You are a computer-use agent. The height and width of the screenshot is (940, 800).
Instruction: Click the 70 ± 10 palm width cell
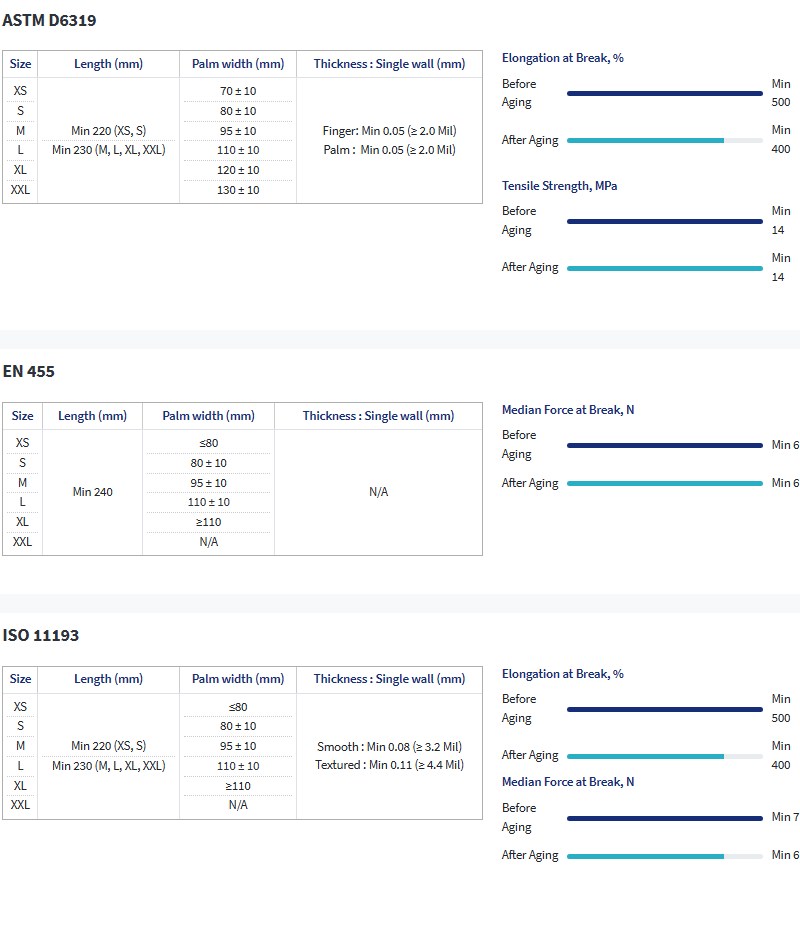click(238, 91)
